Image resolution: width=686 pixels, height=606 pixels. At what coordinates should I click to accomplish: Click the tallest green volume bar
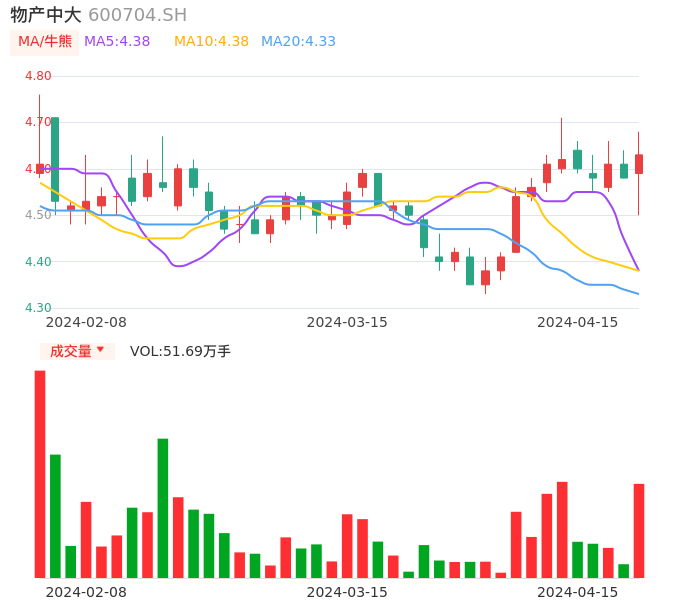click(x=162, y=507)
